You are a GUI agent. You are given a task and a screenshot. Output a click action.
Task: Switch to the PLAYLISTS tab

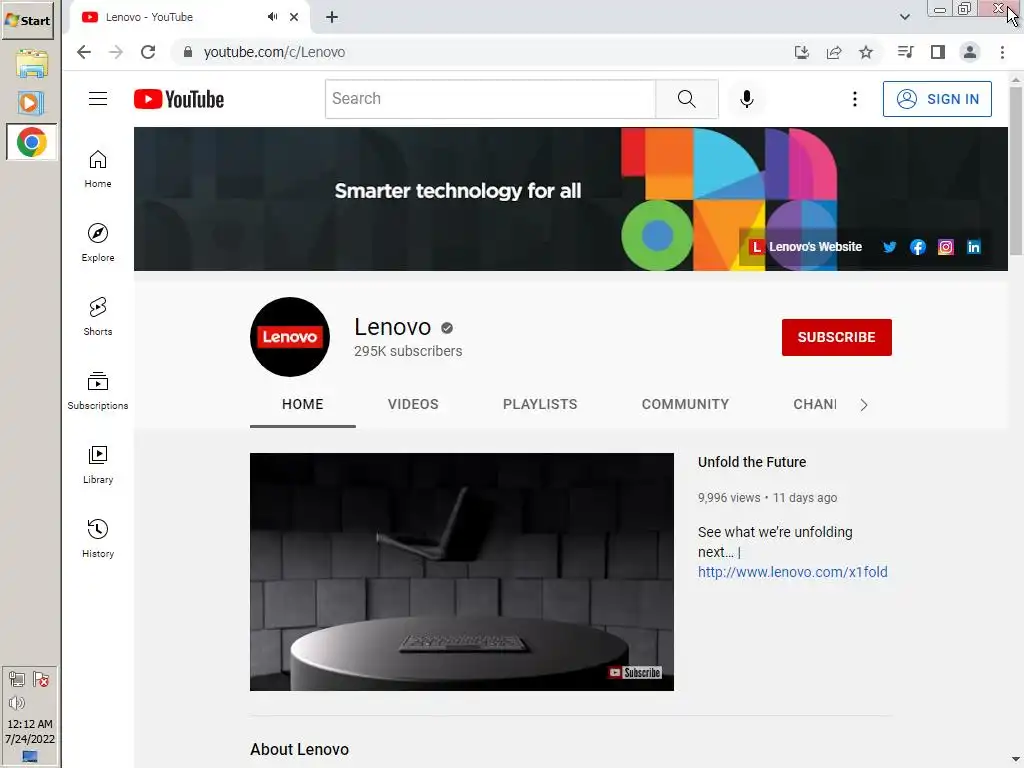pyautogui.click(x=540, y=404)
